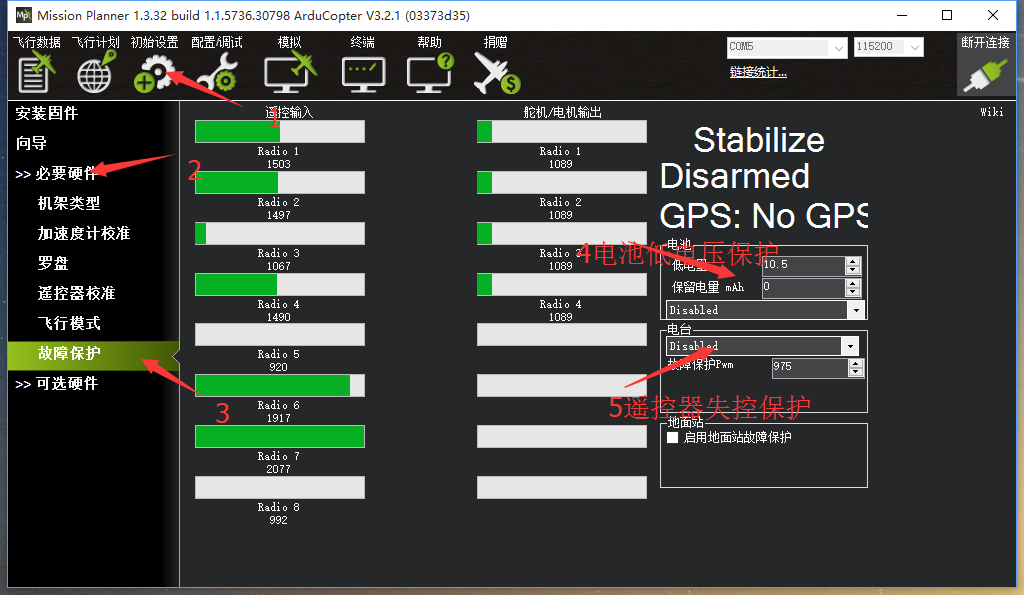This screenshot has width=1024, height=595.
Task: Open the 配置/调试 wrench config icon
Action: tap(217, 72)
